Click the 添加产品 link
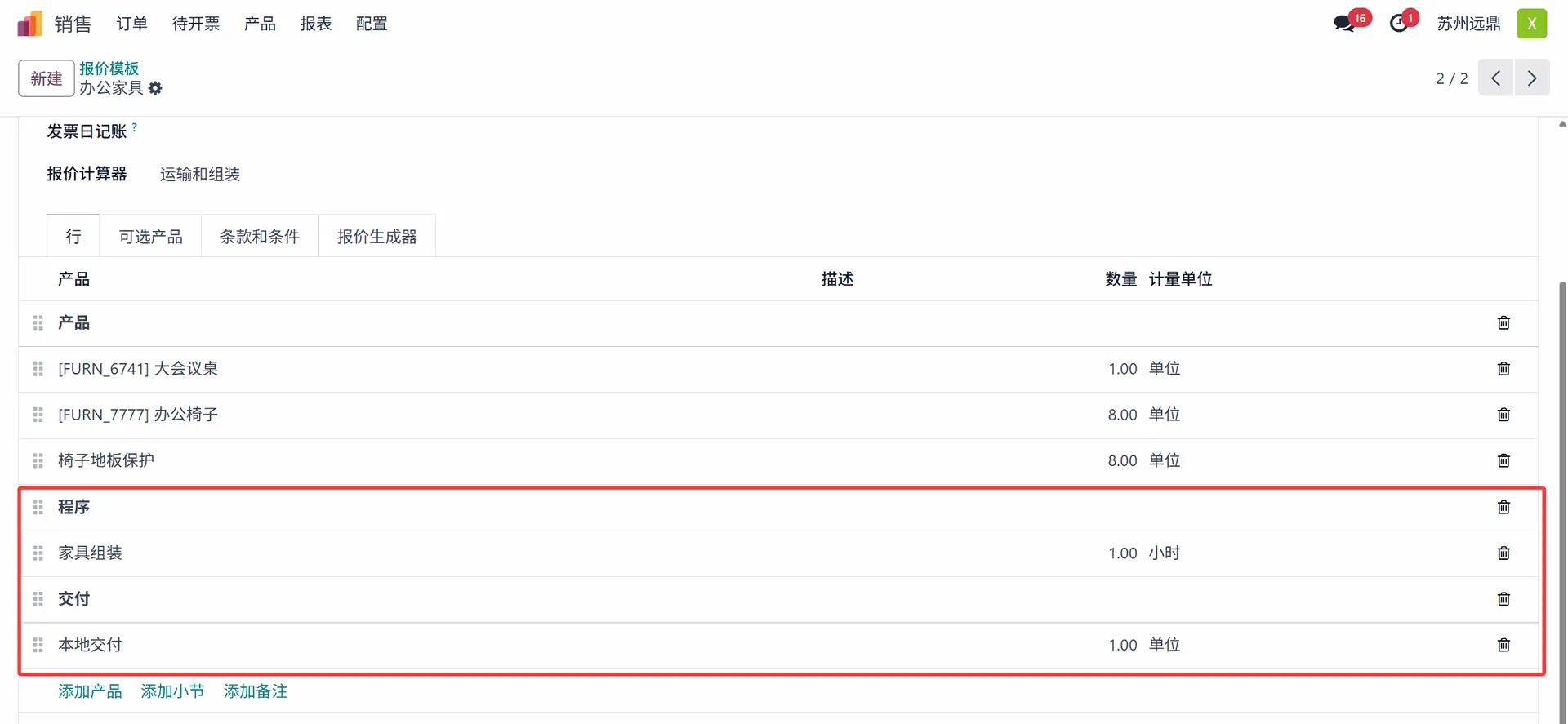 coord(90,691)
